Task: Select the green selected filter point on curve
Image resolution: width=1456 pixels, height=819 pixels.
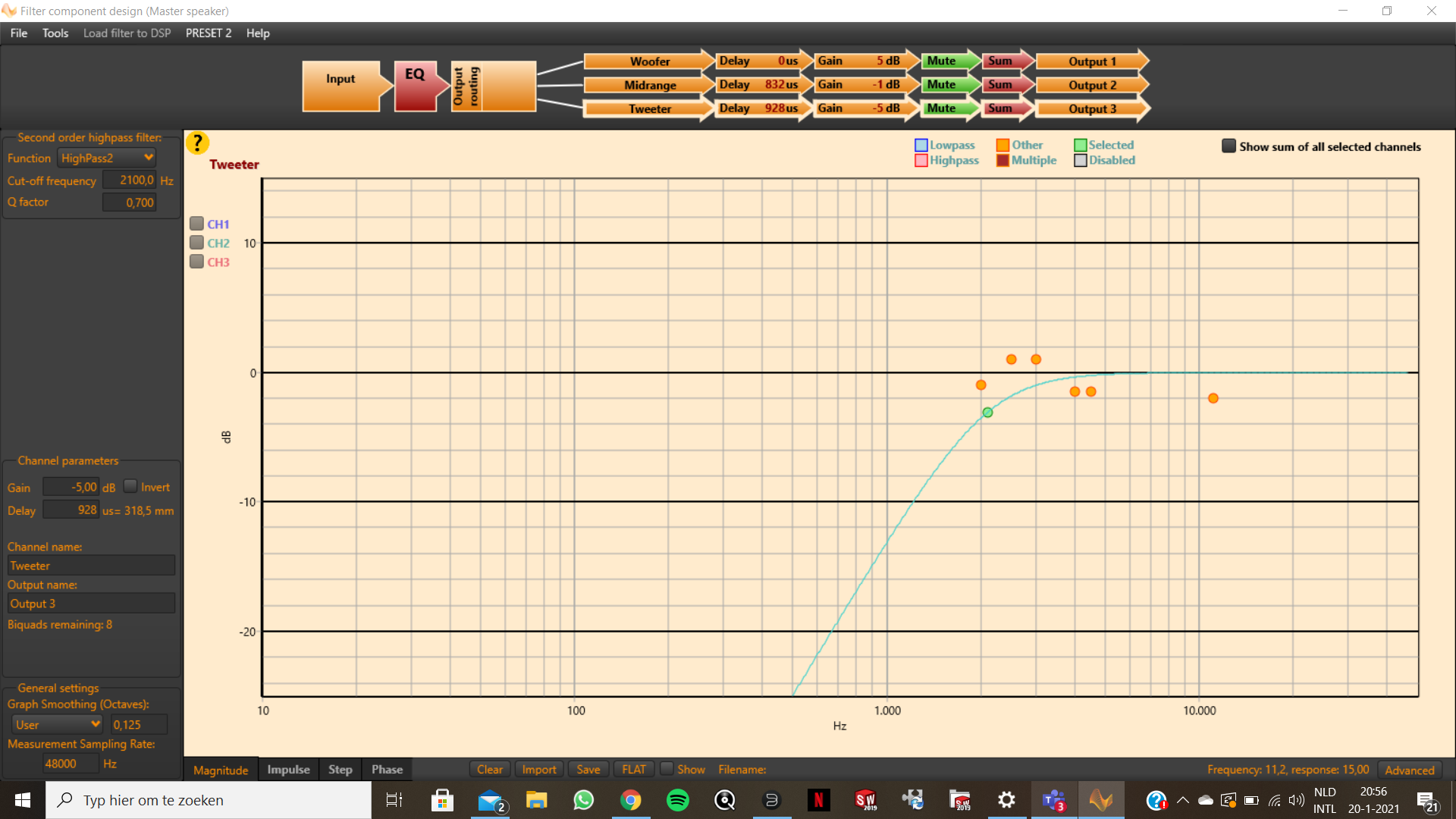Action: coord(987,413)
